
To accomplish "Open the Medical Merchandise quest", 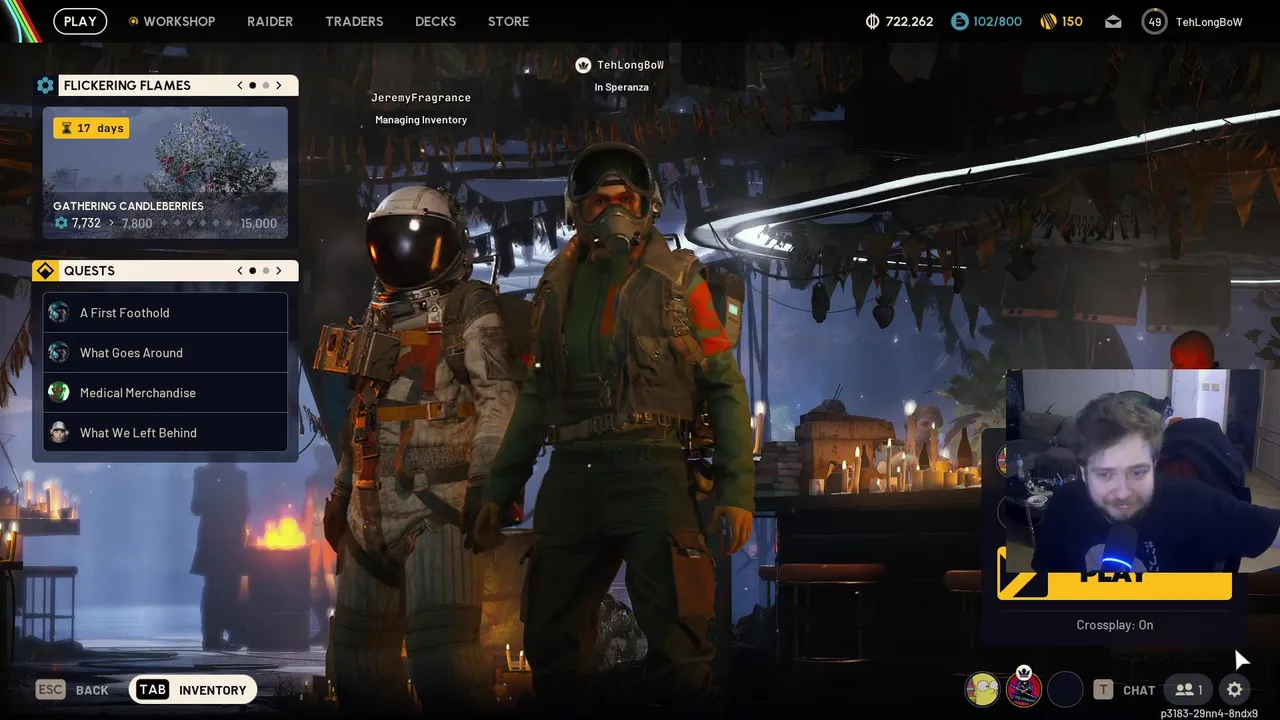I will pyautogui.click(x=165, y=393).
